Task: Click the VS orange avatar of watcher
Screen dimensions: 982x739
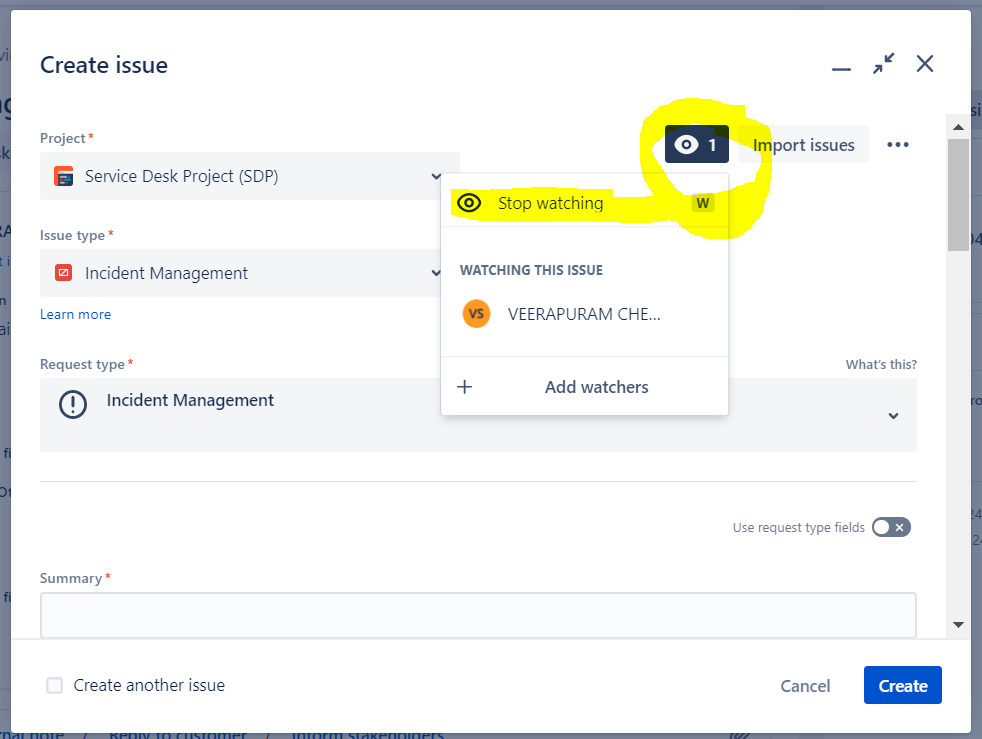Action: click(476, 314)
